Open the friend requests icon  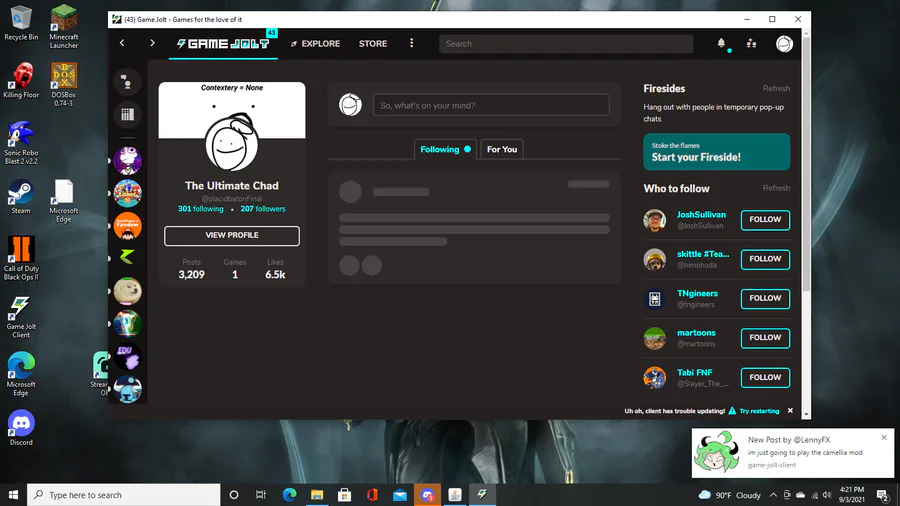tap(751, 43)
